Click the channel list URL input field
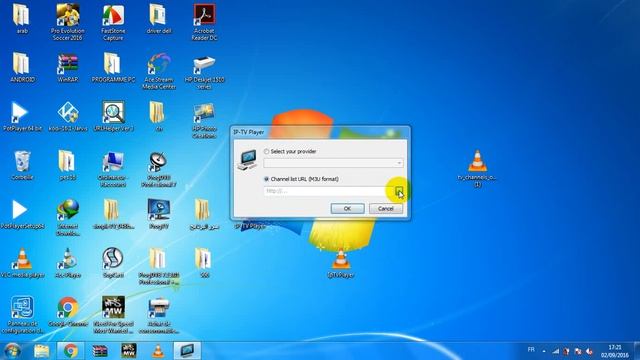 328,191
